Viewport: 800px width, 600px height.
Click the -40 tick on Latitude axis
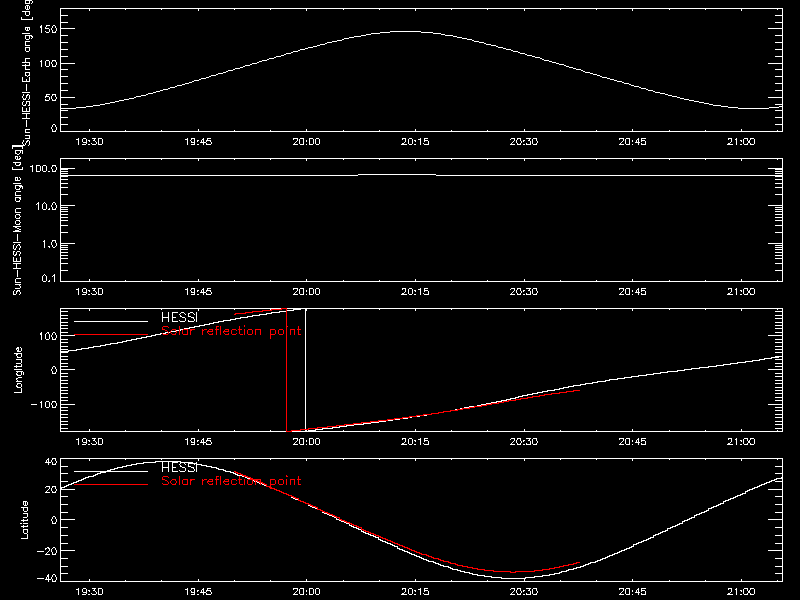pos(47,579)
